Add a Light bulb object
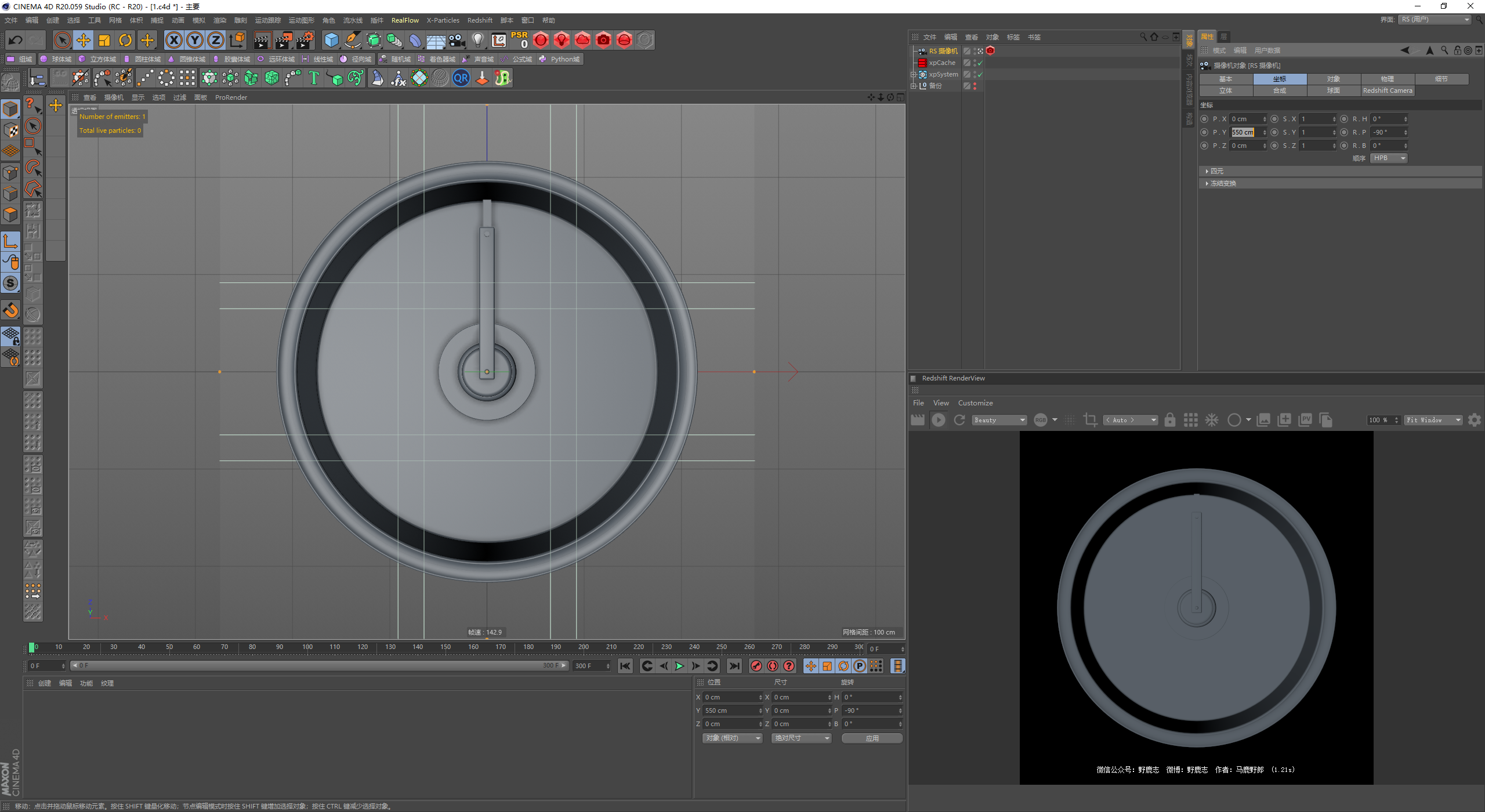This screenshot has width=1485, height=812. [x=477, y=40]
